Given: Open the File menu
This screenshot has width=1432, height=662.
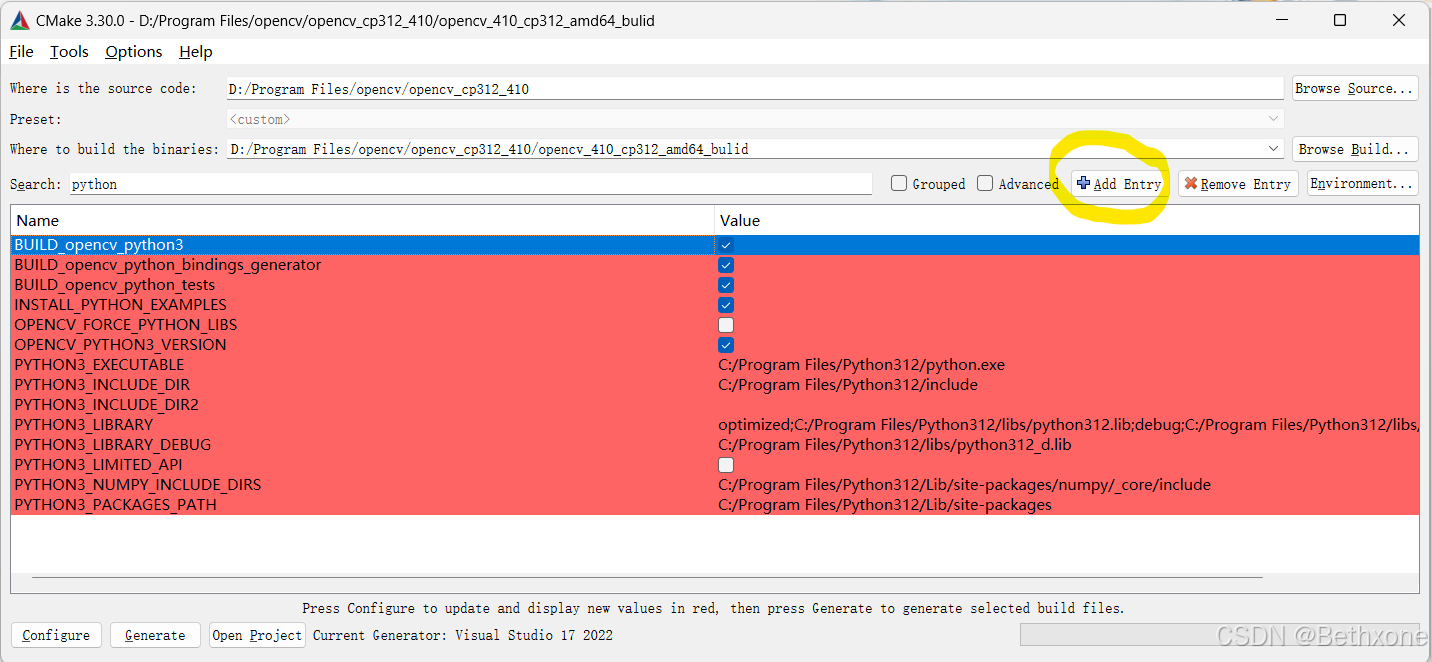Looking at the screenshot, I should [x=21, y=52].
